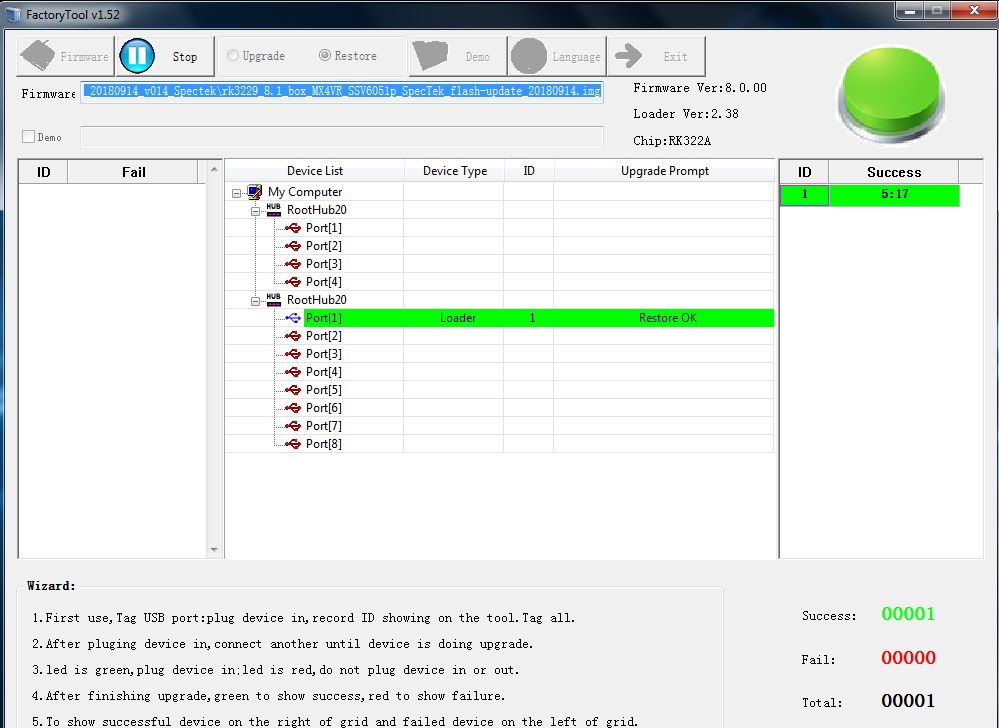
Task: Click the big green status LED button
Action: (891, 94)
